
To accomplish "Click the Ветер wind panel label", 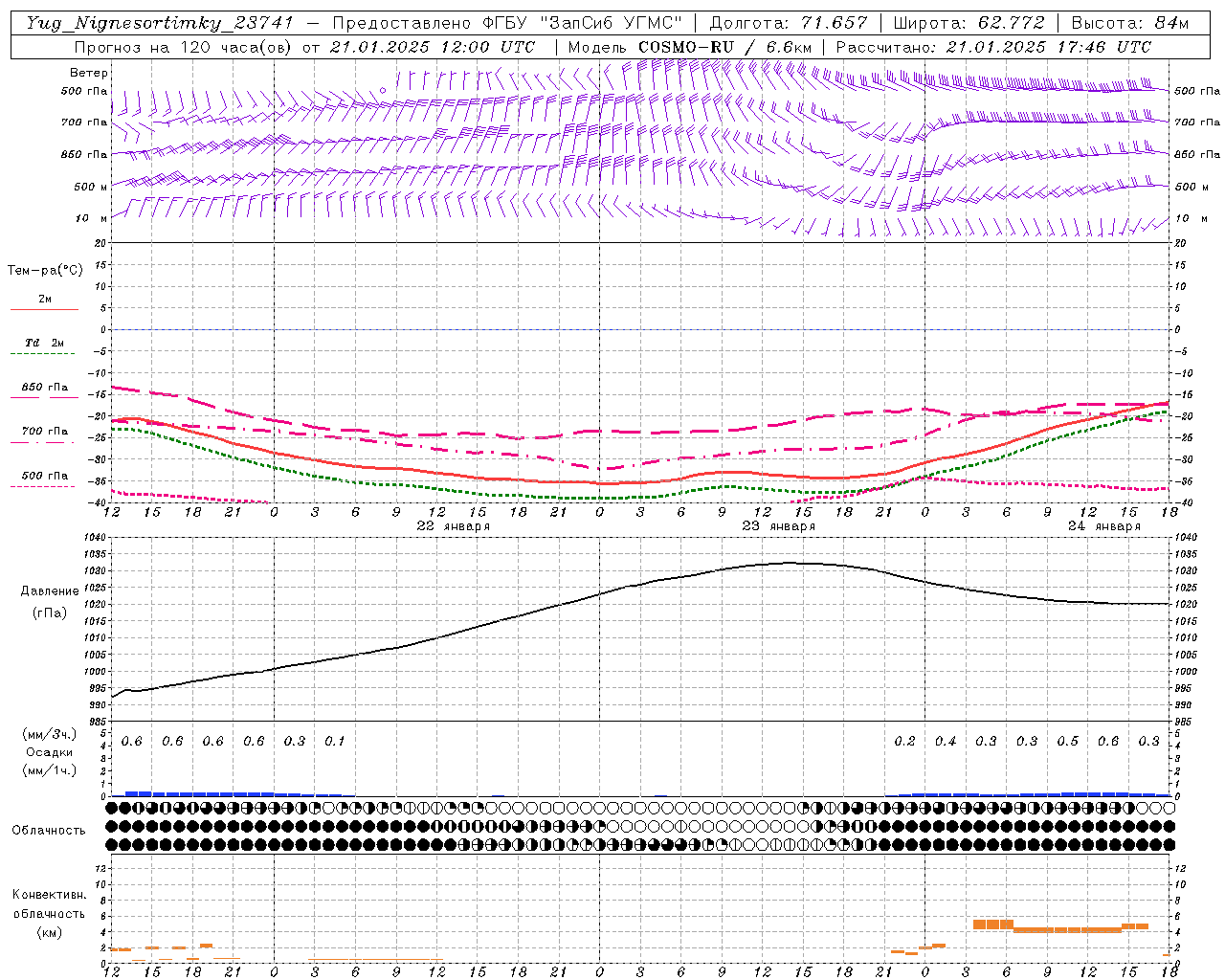I will click(x=89, y=73).
